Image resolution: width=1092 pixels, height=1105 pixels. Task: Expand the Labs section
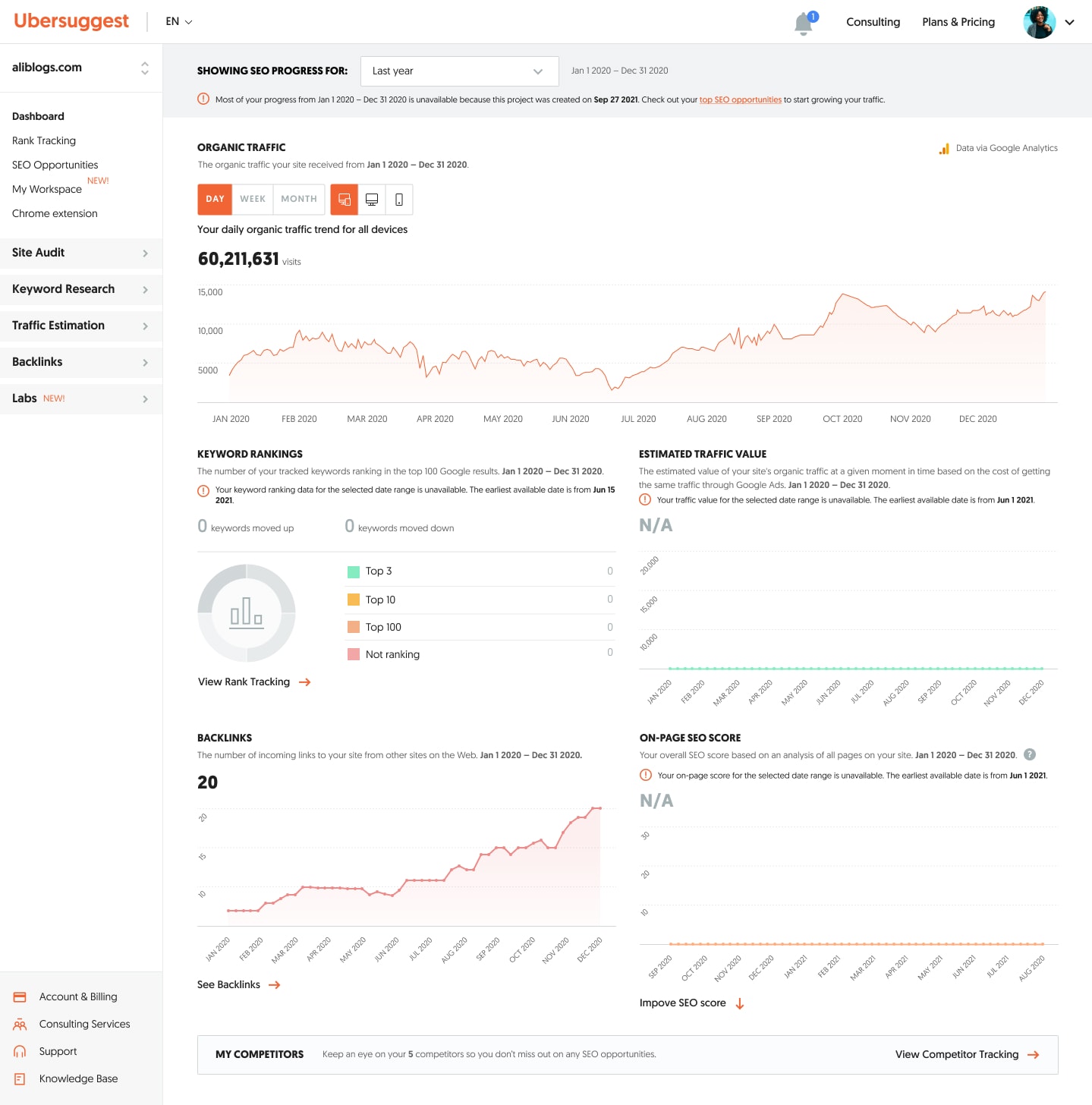81,398
